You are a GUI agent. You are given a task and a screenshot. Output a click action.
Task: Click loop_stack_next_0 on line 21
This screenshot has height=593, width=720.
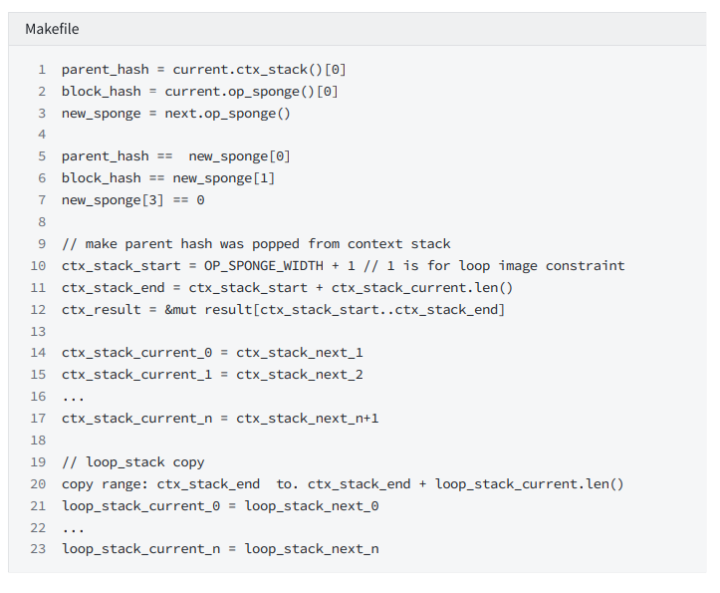pyautogui.click(x=311, y=506)
